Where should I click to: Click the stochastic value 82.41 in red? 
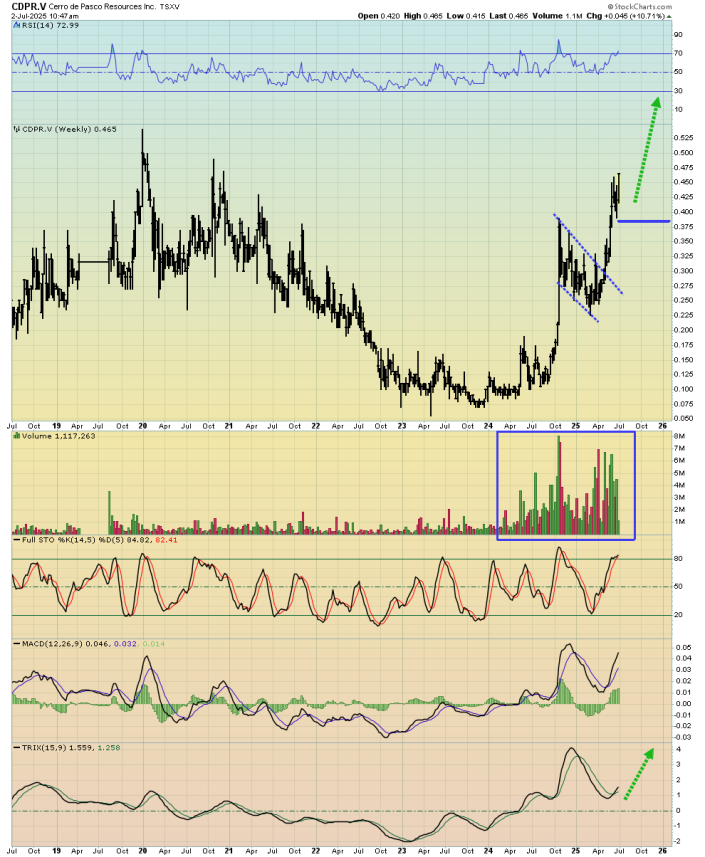167,539
